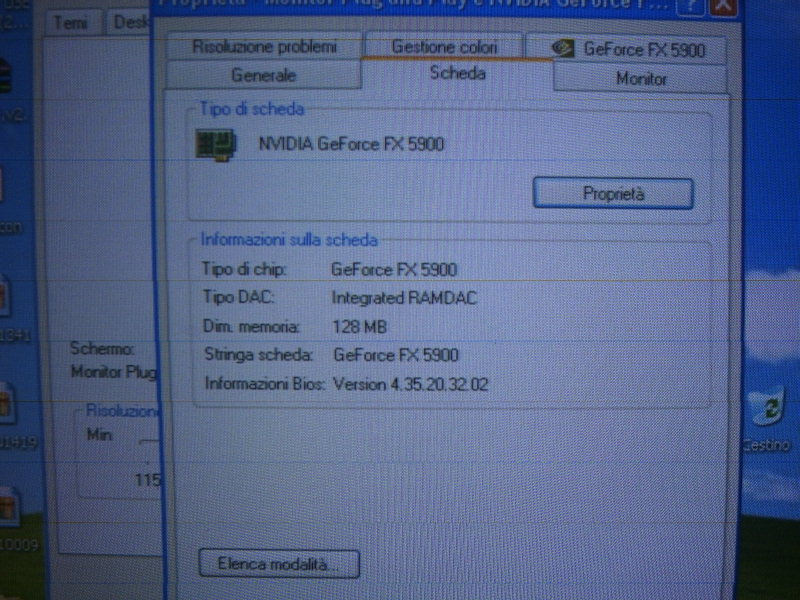Click the Min label in the background window
The height and width of the screenshot is (600, 800).
click(100, 435)
